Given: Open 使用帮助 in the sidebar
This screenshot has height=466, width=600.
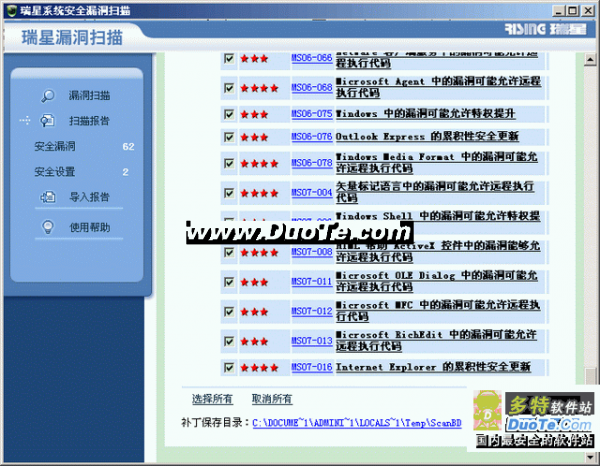Looking at the screenshot, I should [x=90, y=227].
